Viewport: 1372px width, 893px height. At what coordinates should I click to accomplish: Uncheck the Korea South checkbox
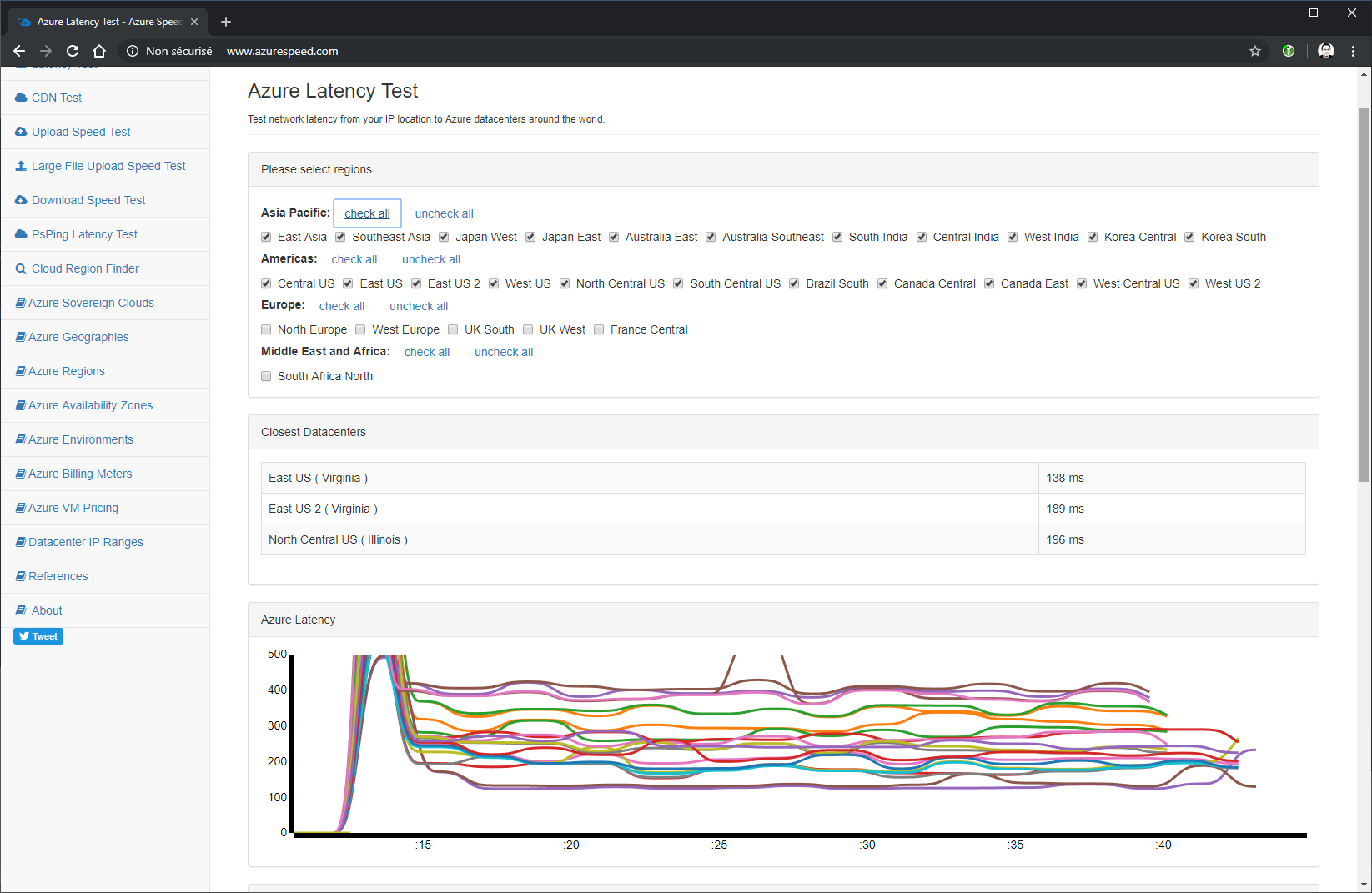tap(1189, 237)
